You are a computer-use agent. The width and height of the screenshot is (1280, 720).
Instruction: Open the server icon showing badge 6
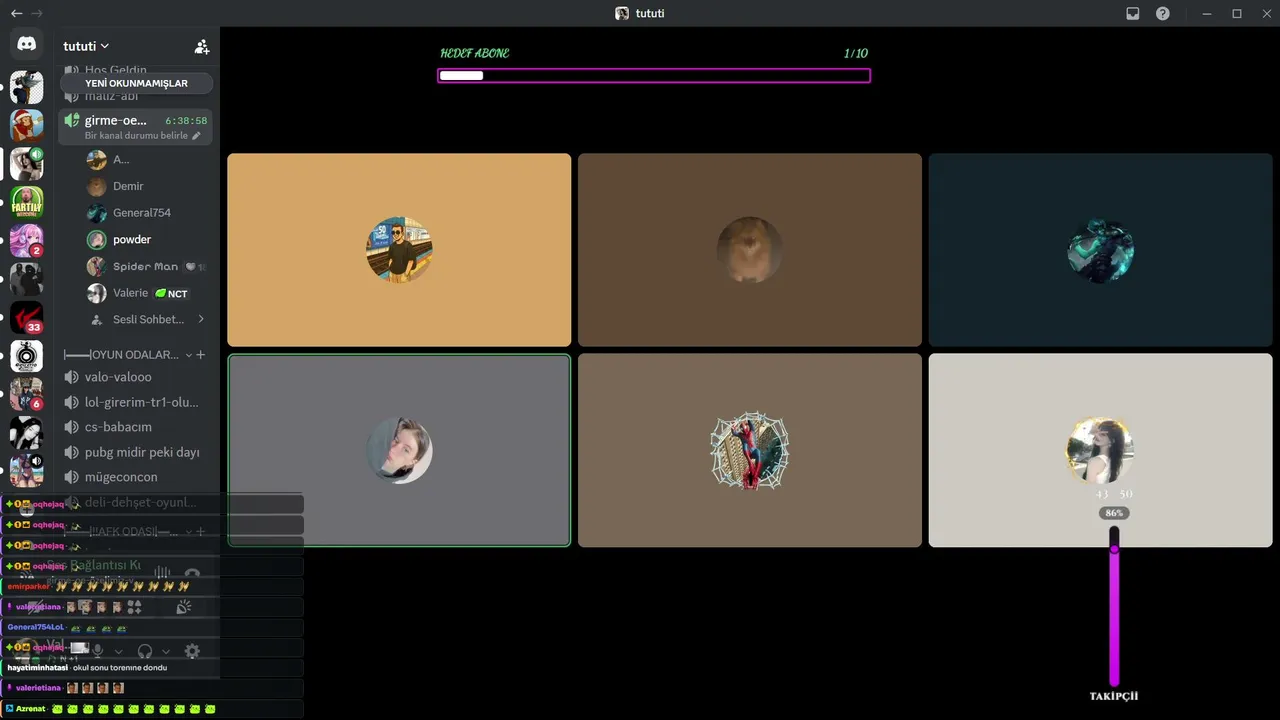click(27, 394)
